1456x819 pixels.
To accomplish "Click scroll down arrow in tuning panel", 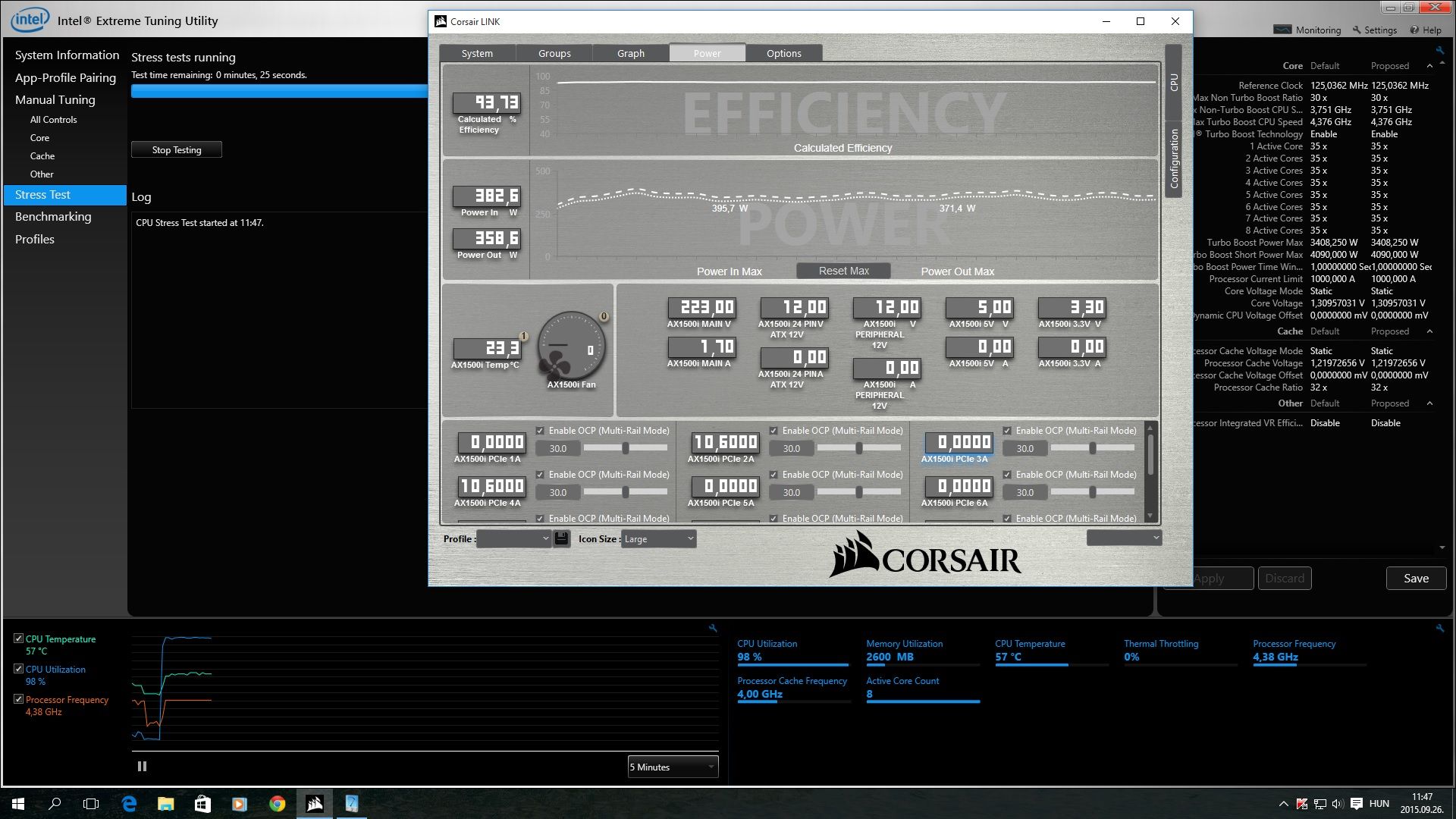I will (1442, 548).
